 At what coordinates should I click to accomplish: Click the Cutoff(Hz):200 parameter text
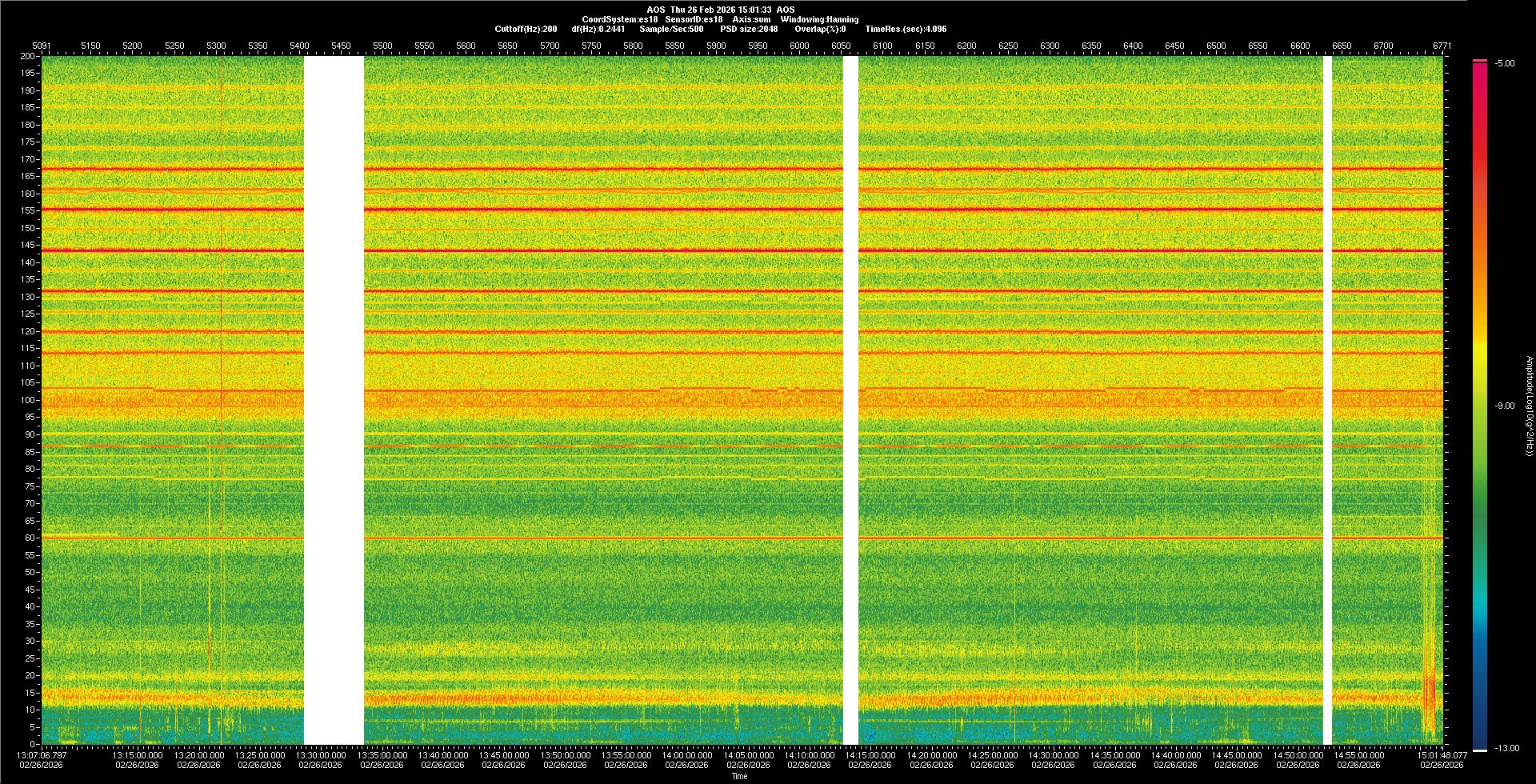click(x=526, y=29)
